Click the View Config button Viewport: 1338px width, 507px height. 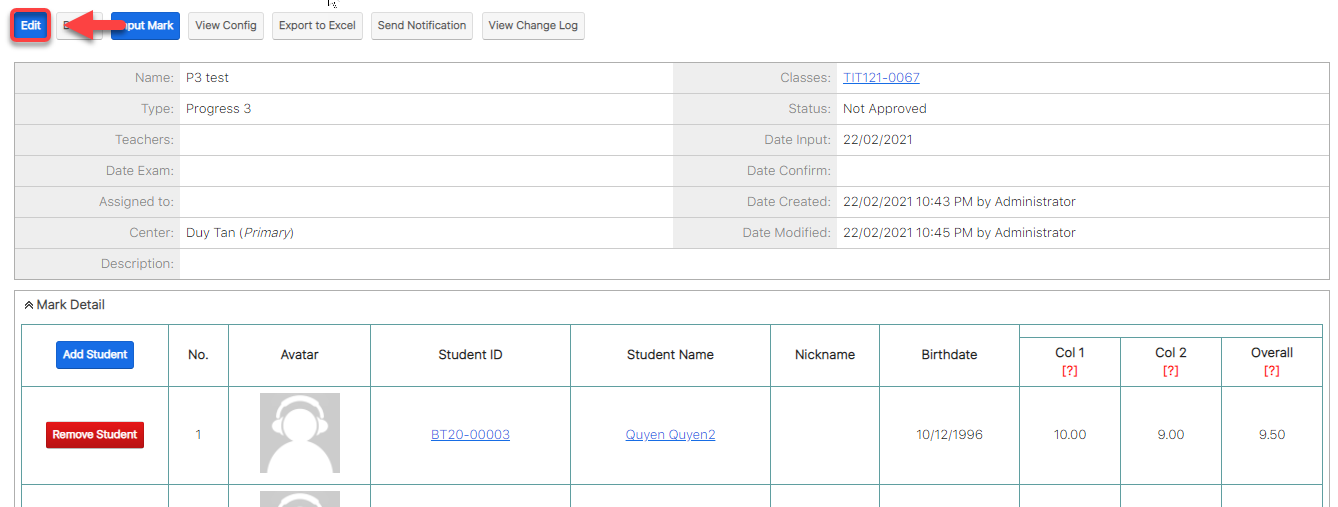(226, 26)
